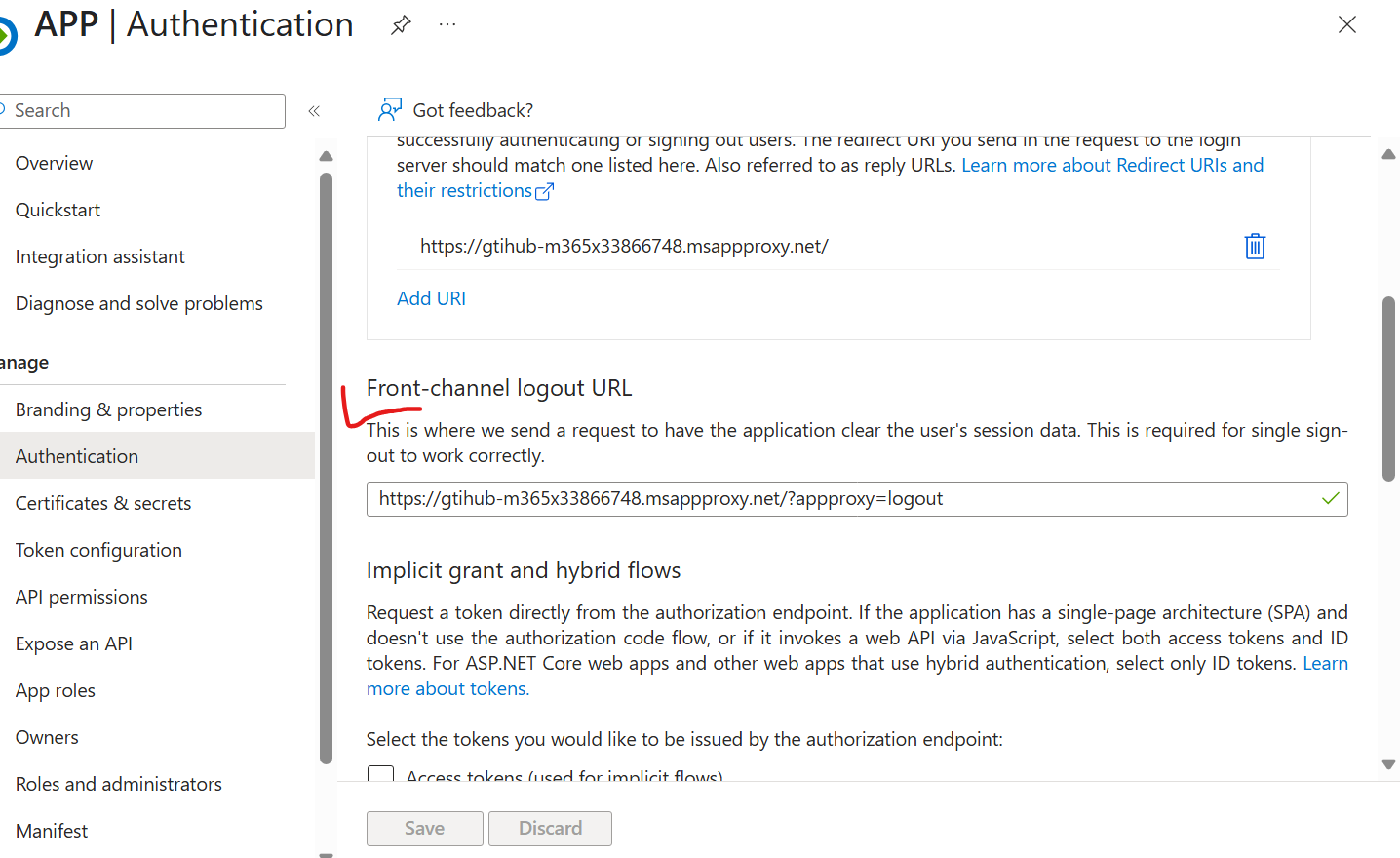1400x858 pixels.
Task: Click the Got feedback icon
Action: coord(390,109)
